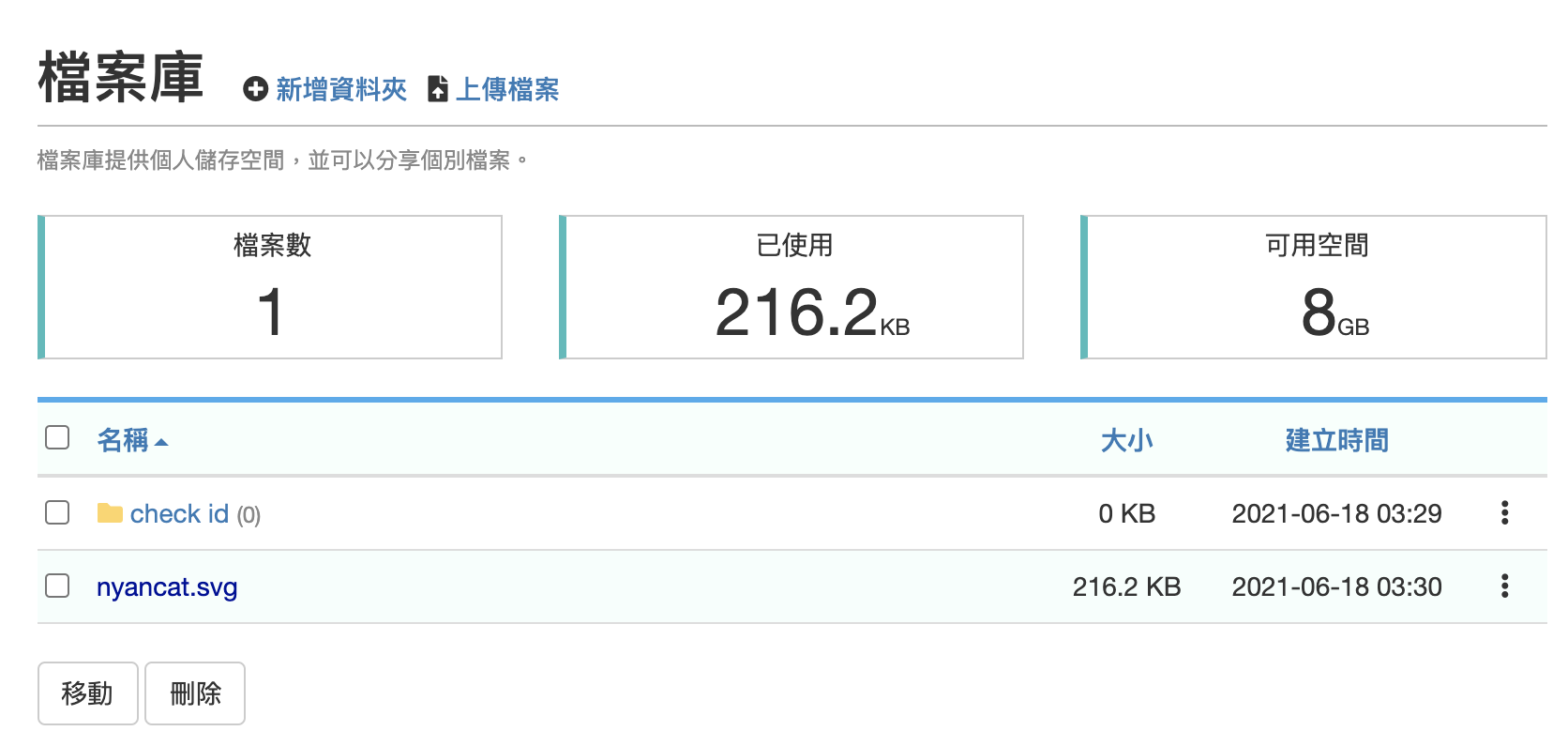Check the box for nyancat.svg

[x=57, y=586]
